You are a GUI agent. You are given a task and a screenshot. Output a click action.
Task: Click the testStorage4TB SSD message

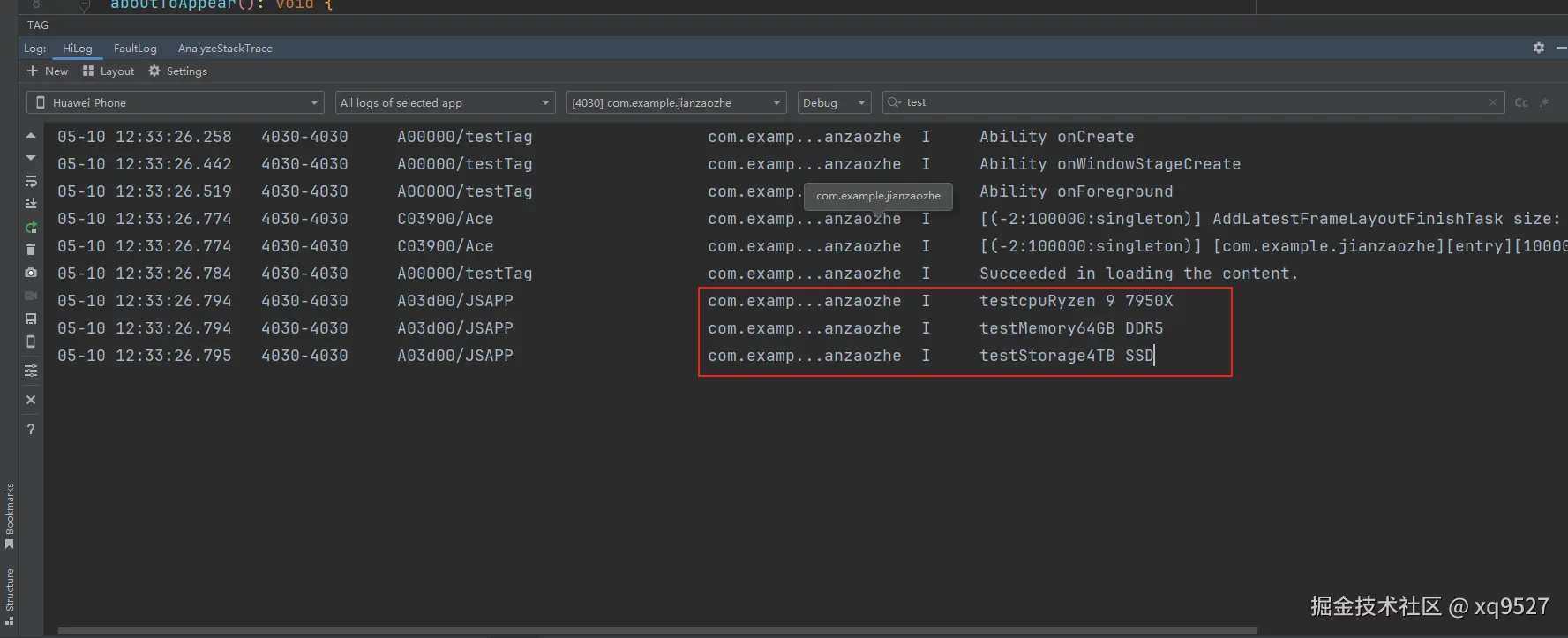pyautogui.click(x=1067, y=356)
